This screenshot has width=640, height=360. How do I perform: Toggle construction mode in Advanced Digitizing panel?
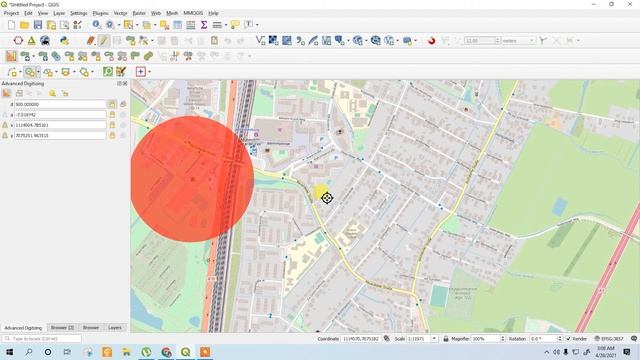coord(19,93)
